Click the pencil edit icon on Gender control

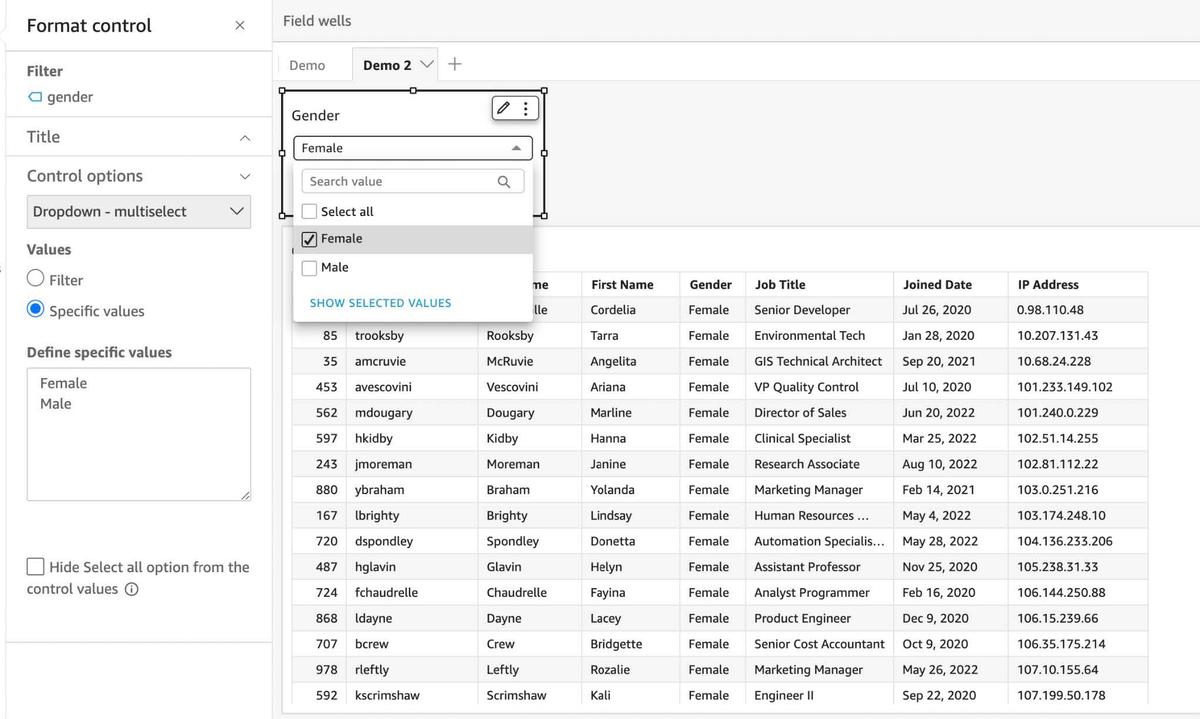[x=504, y=108]
